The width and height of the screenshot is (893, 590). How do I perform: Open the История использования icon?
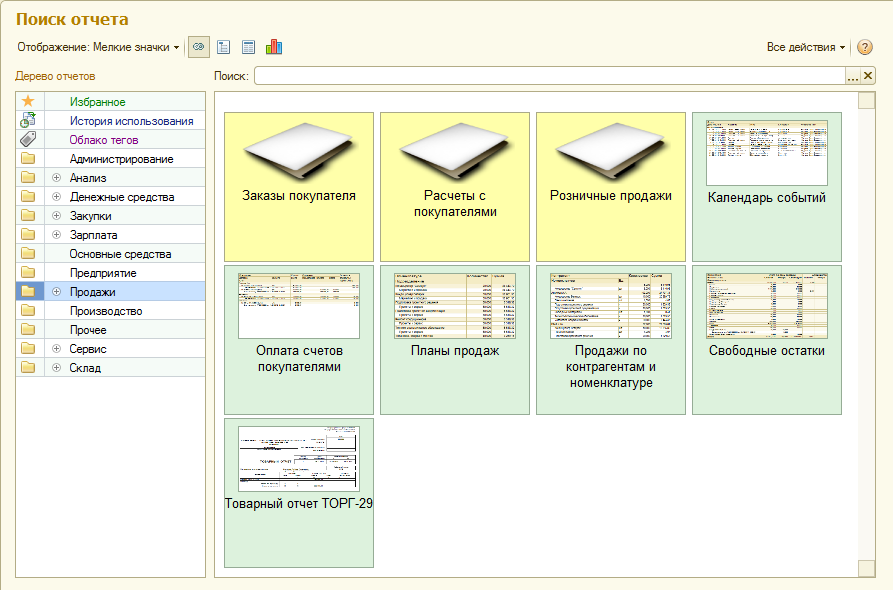28,121
